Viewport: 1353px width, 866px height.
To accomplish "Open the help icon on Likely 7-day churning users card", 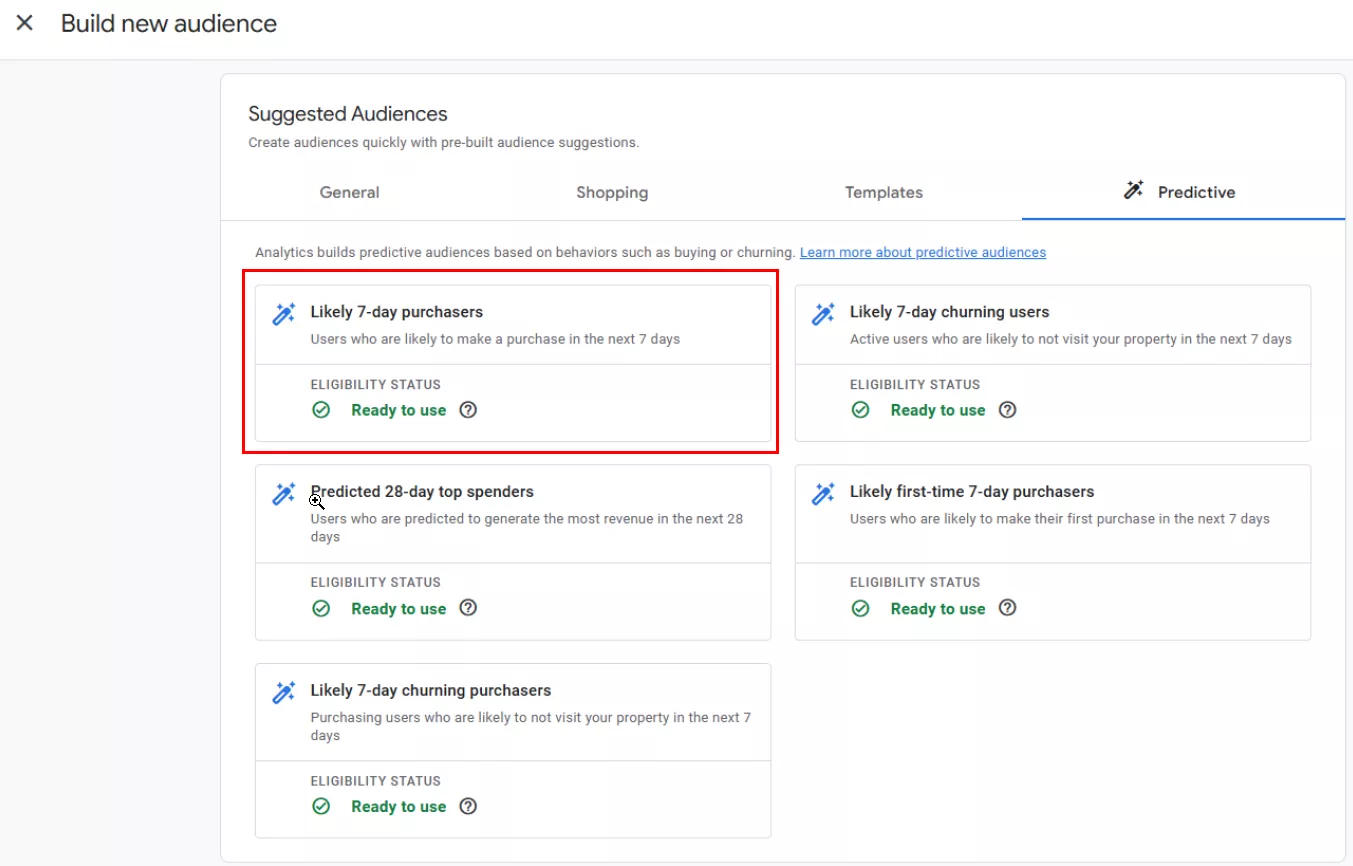I will coord(1007,410).
